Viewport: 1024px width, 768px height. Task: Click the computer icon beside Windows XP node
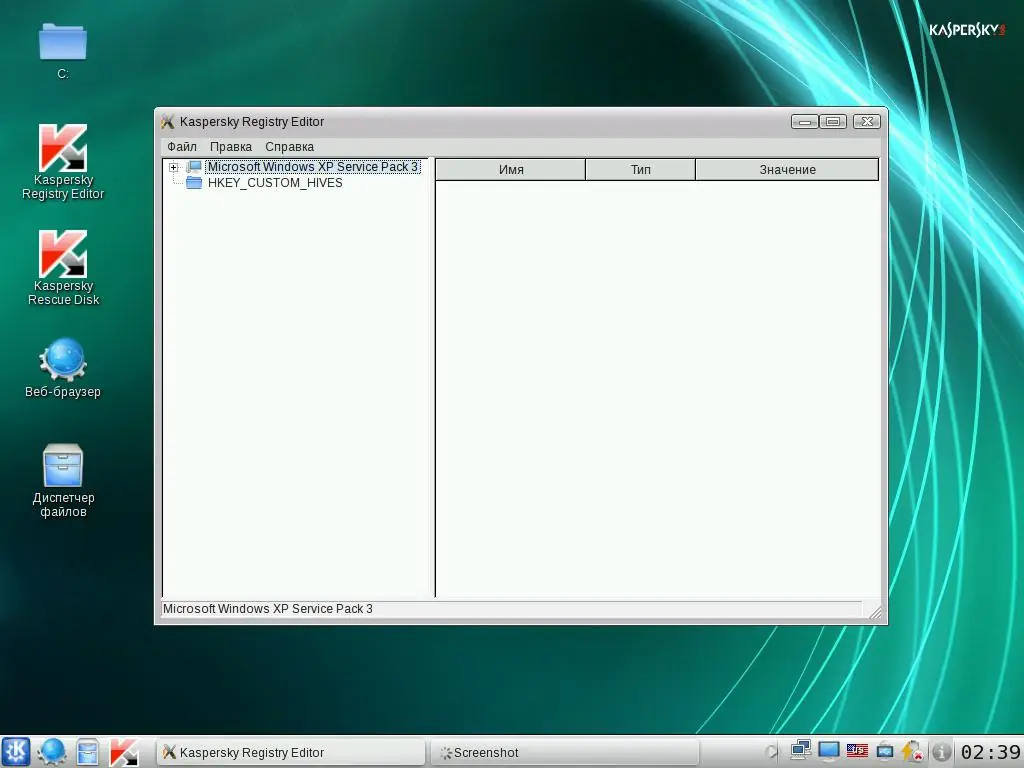[x=194, y=167]
